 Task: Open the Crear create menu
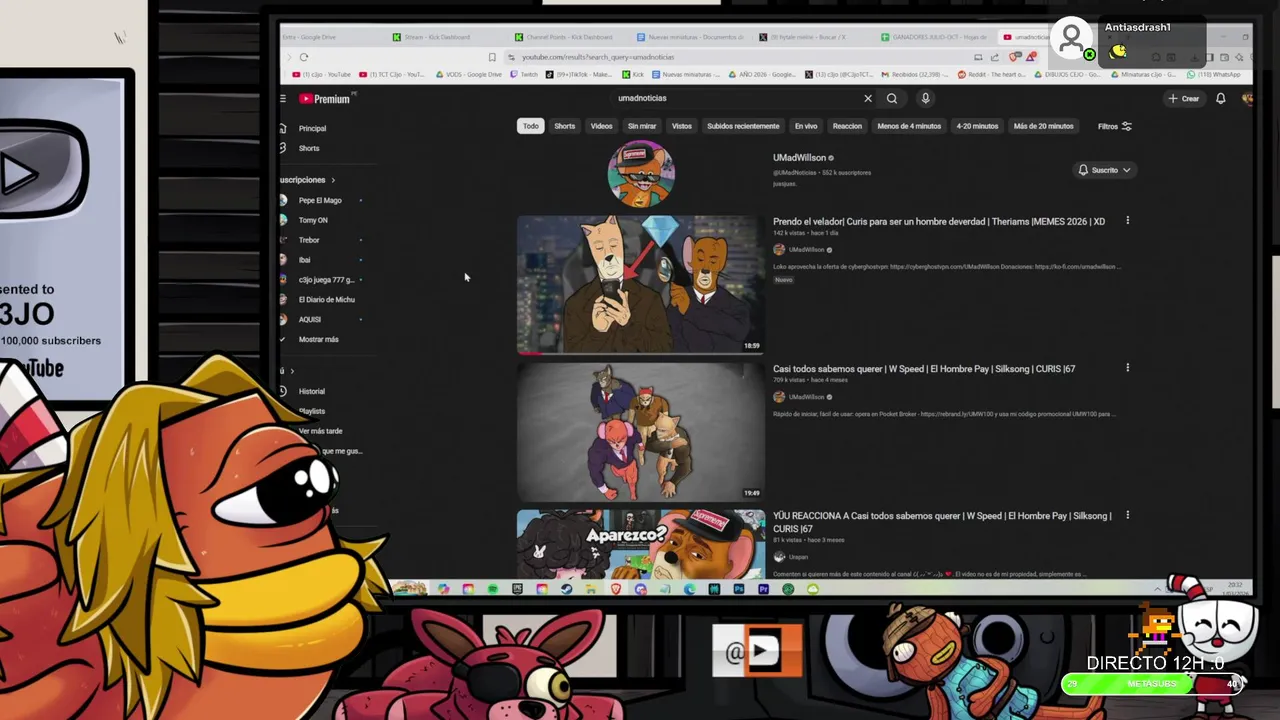(x=1184, y=98)
